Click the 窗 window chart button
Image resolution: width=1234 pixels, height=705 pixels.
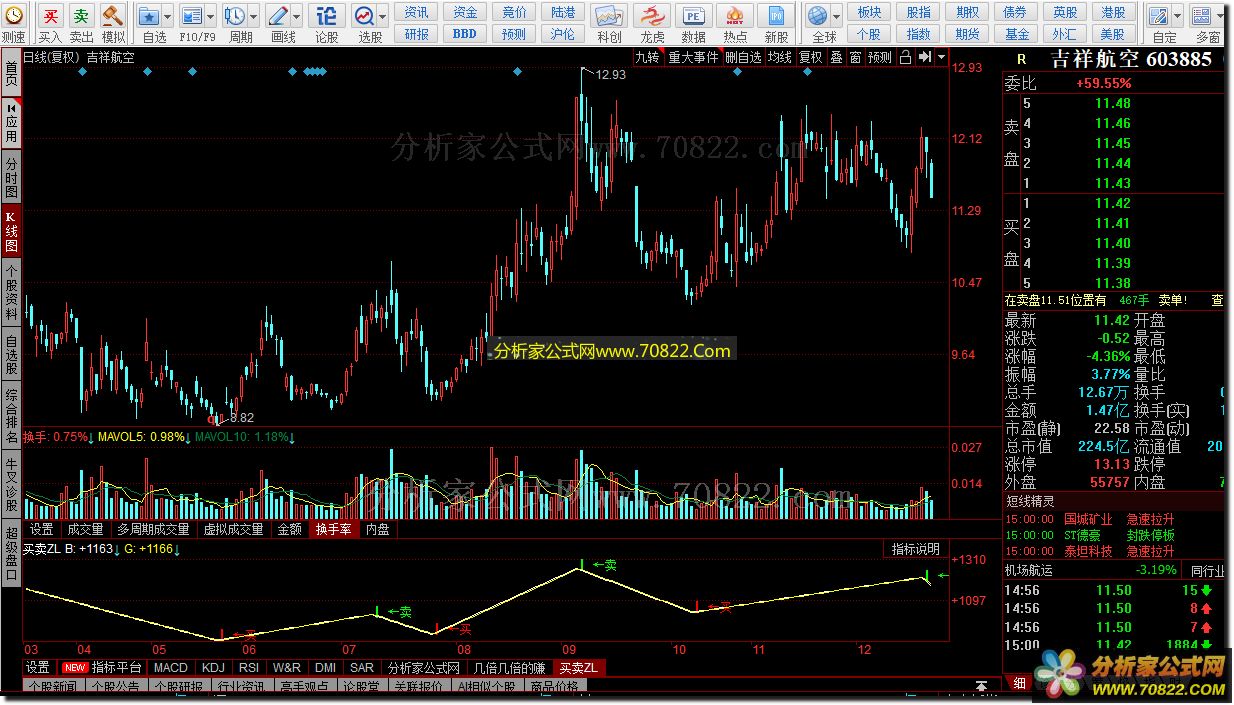(x=855, y=57)
